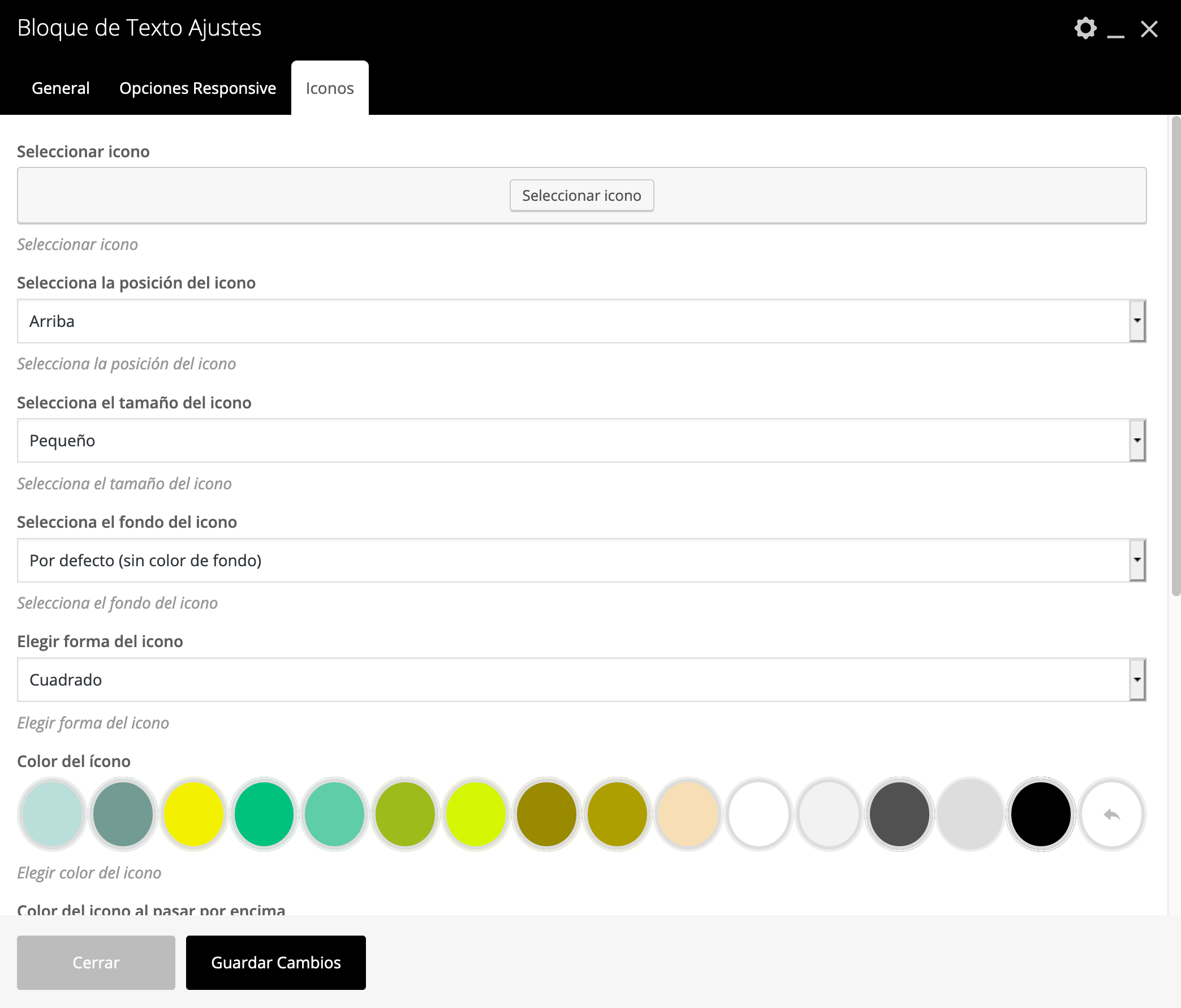Switch to the General tab
The height and width of the screenshot is (1008, 1181).
[61, 88]
